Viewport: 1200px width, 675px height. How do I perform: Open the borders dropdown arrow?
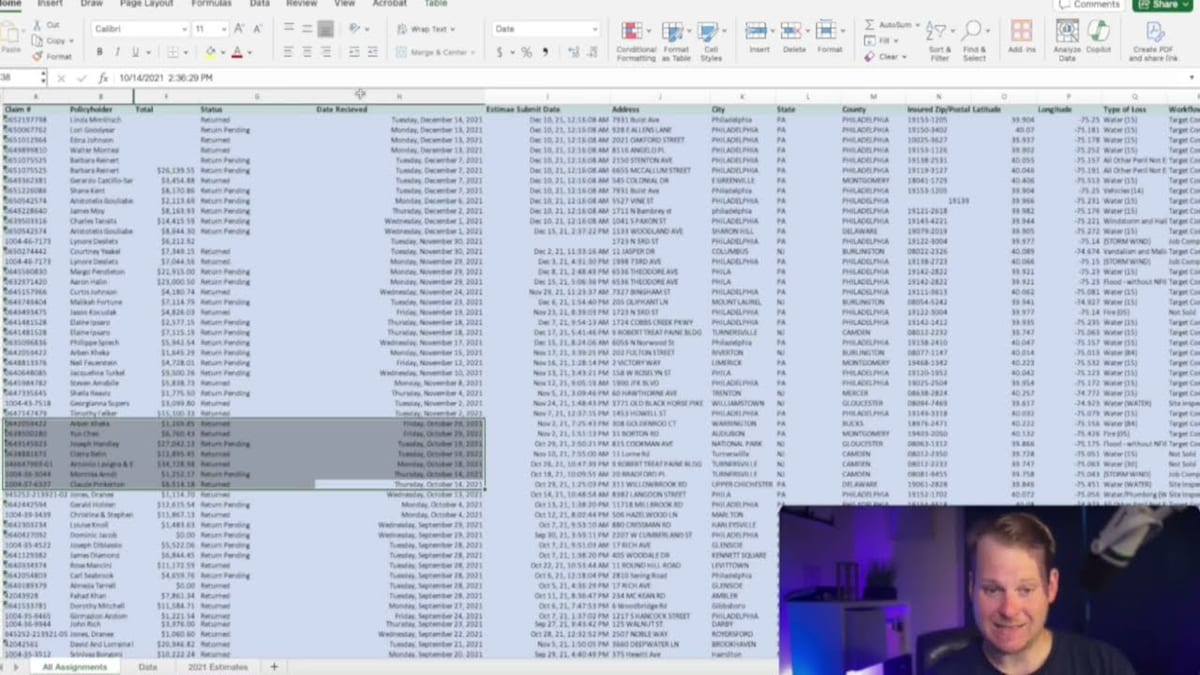click(x=185, y=53)
